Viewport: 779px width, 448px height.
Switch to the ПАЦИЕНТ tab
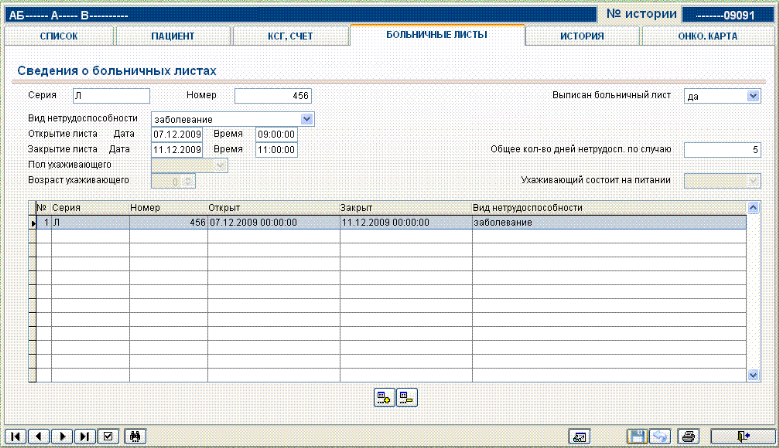click(172, 36)
